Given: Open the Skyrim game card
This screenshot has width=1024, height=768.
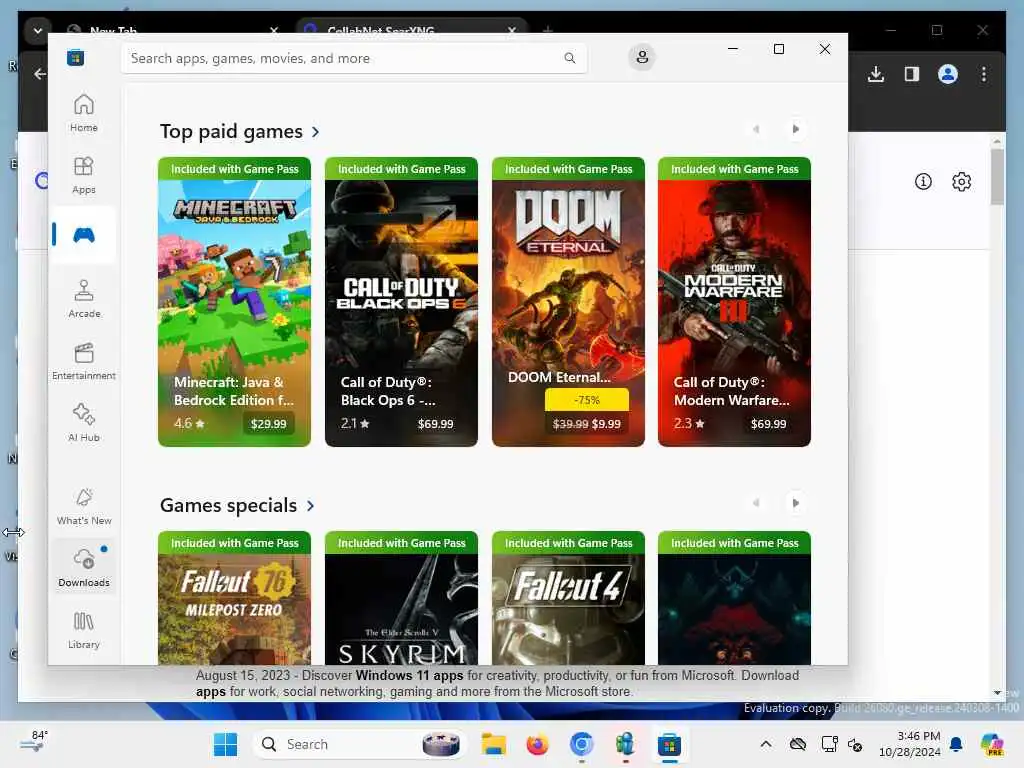Looking at the screenshot, I should click(x=401, y=598).
